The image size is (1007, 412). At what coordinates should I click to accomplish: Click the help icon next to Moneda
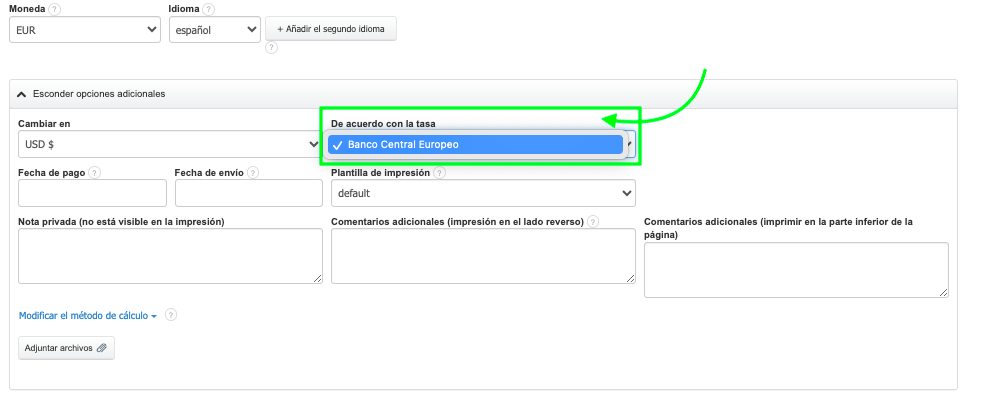[x=54, y=9]
